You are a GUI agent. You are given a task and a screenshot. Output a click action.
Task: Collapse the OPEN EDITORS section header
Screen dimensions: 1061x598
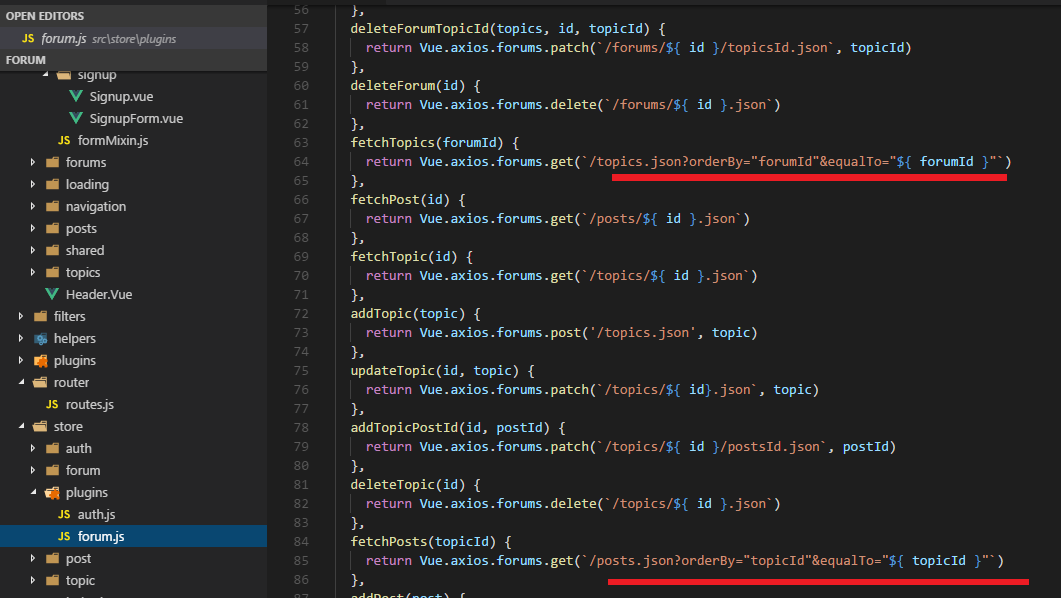(133, 16)
